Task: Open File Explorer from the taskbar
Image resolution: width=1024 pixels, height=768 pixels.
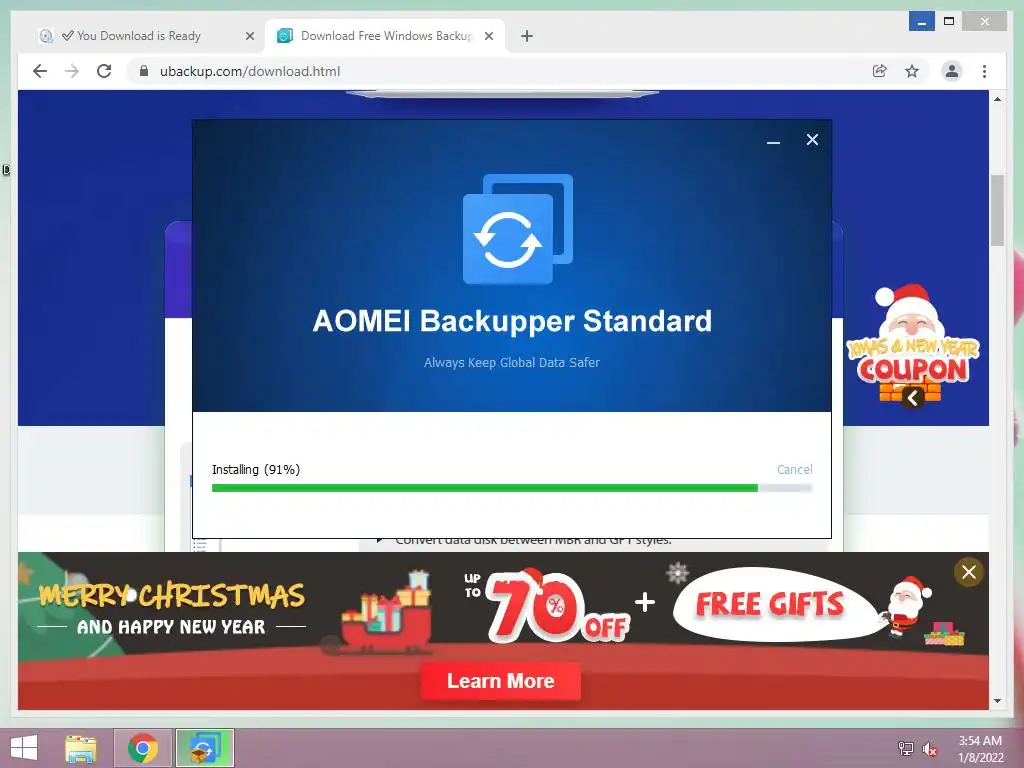Action: coord(81,748)
